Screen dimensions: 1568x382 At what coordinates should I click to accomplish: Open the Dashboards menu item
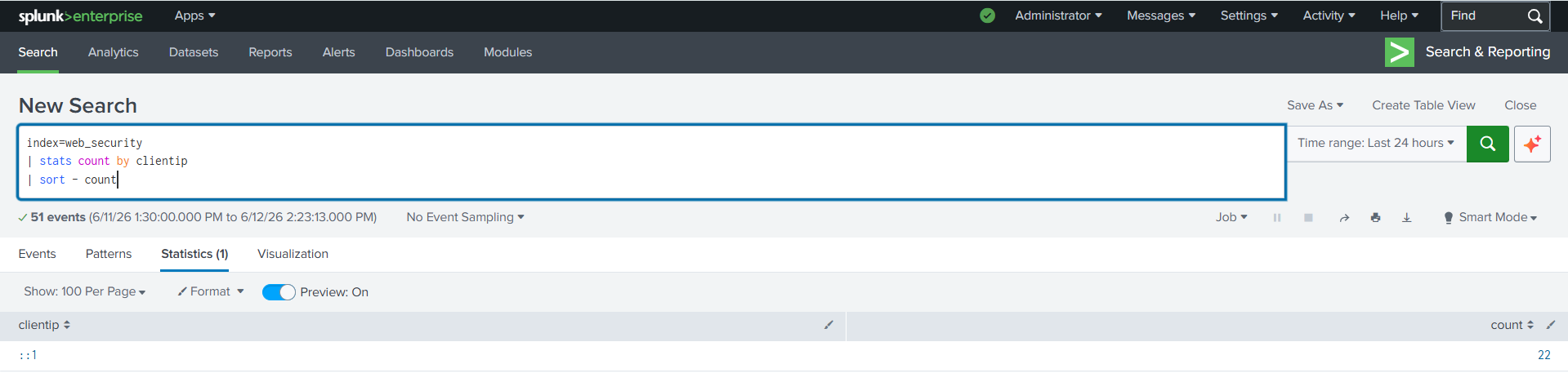click(419, 52)
